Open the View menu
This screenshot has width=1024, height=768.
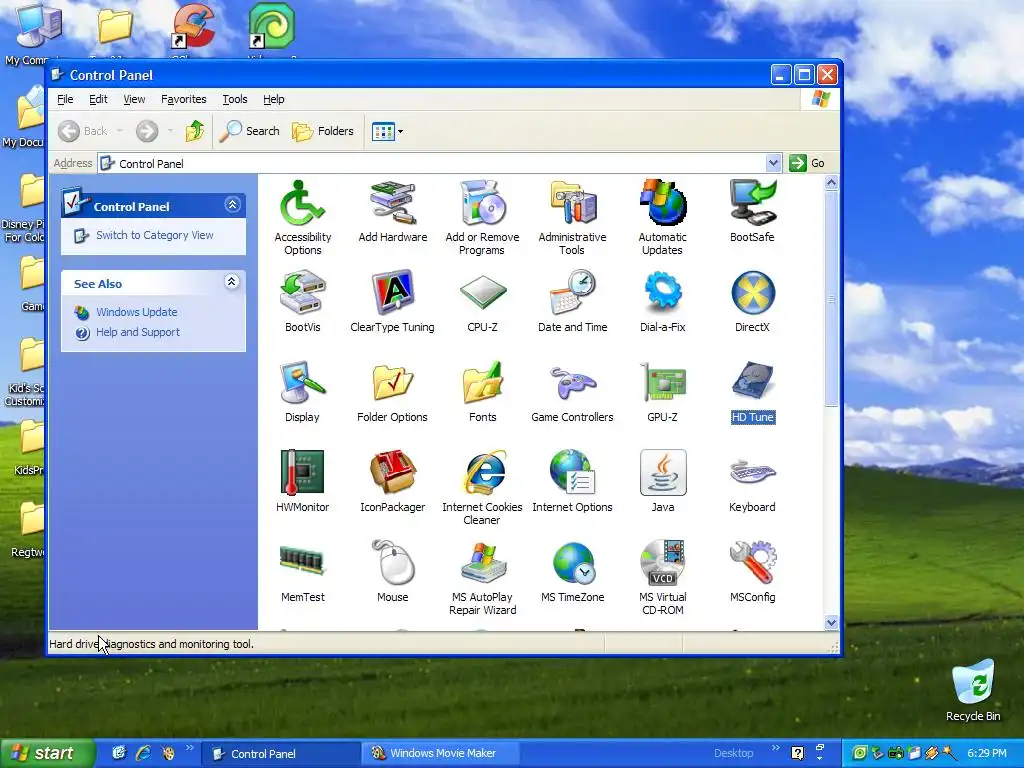pyautogui.click(x=134, y=99)
